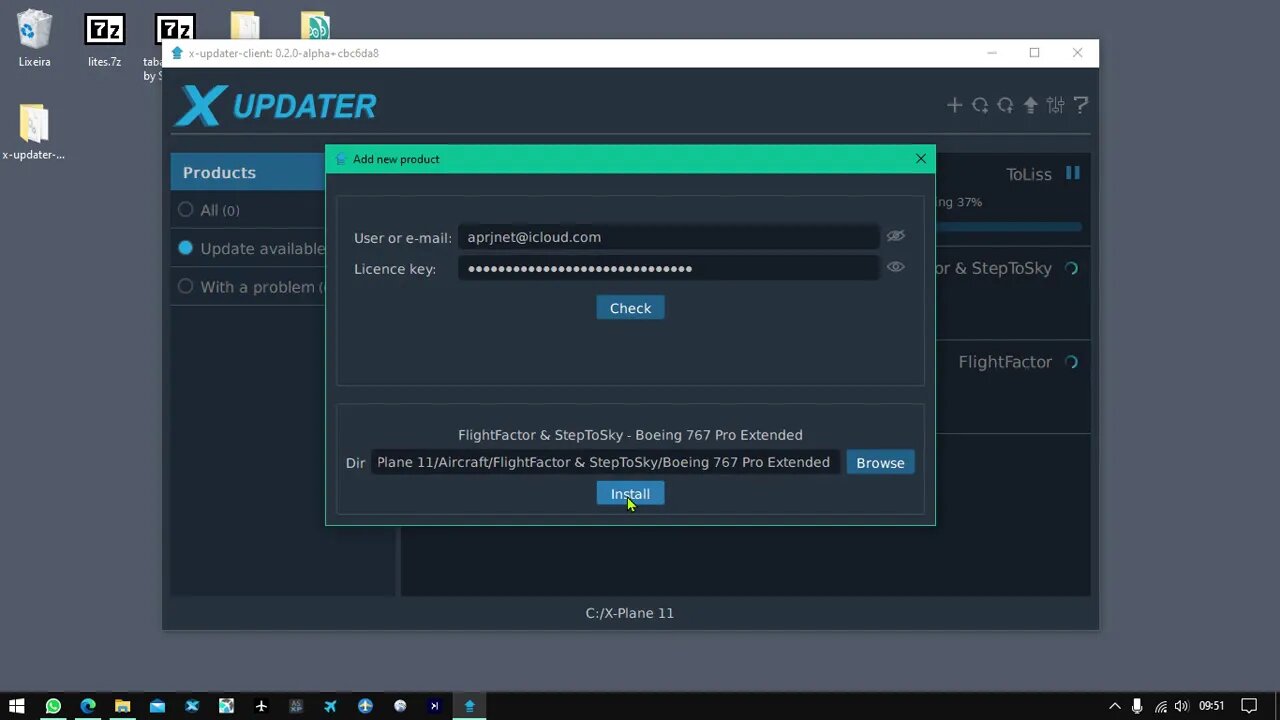Click the taskbar clock 09:51
Screen dimensions: 1280x720
point(1211,706)
